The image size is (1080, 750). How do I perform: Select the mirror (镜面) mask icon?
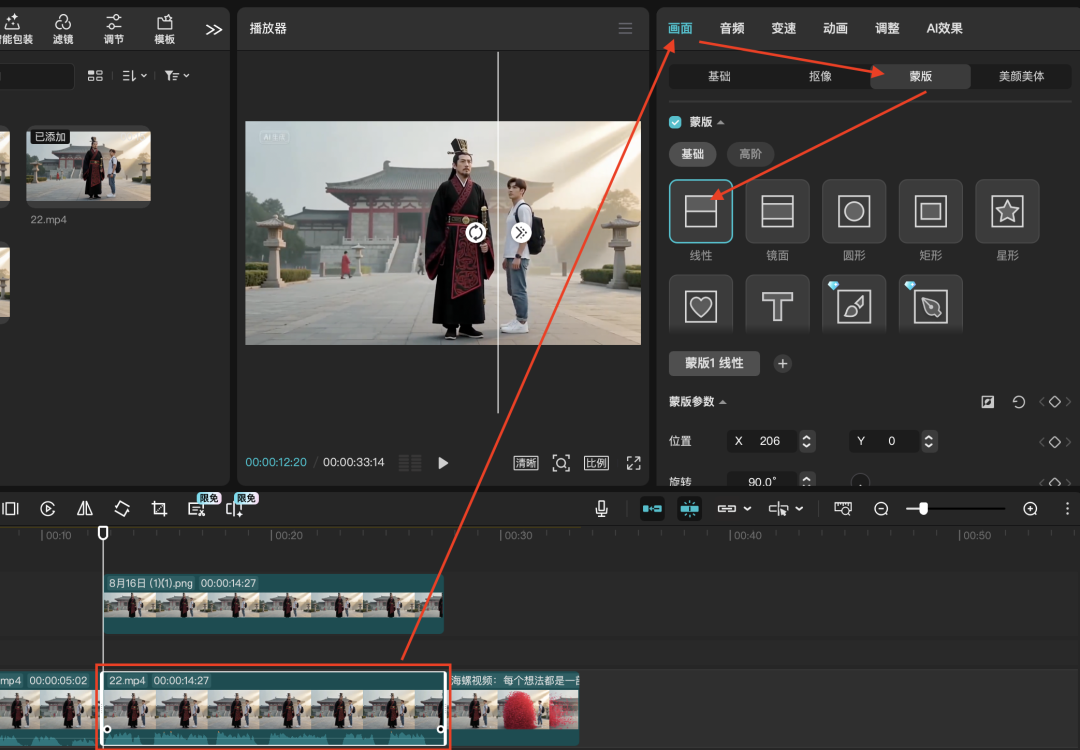(777, 211)
